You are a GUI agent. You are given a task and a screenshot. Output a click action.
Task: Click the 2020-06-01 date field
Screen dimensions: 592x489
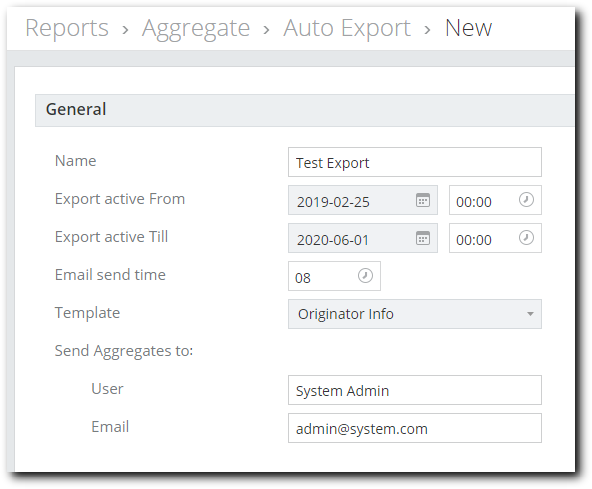pos(362,238)
